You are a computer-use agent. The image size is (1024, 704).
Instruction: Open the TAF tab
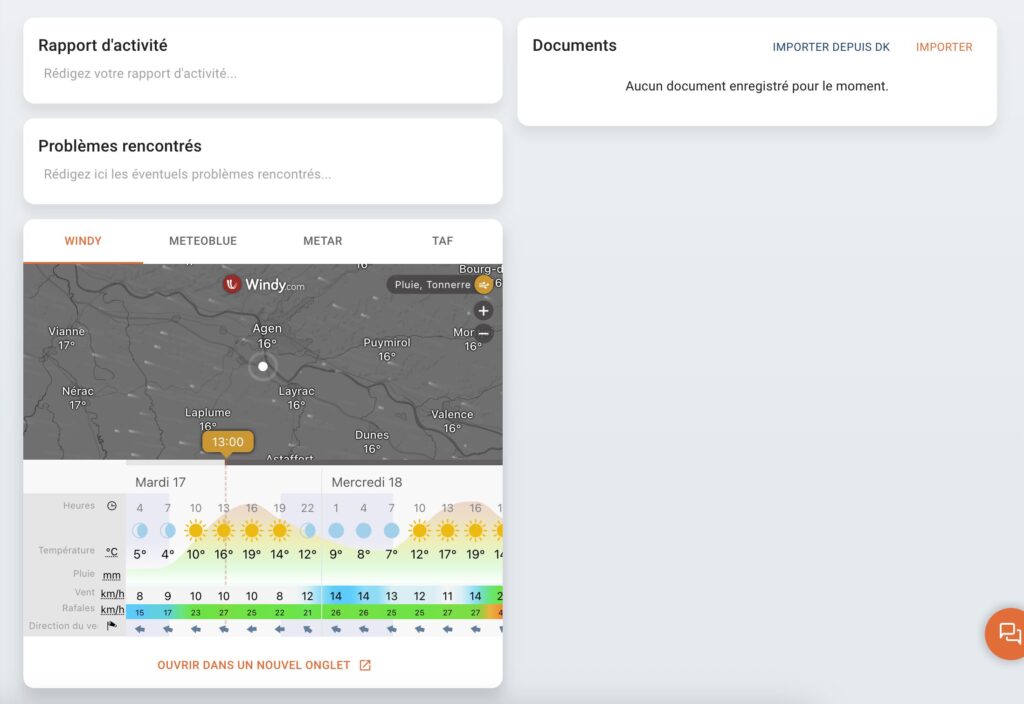[442, 240]
